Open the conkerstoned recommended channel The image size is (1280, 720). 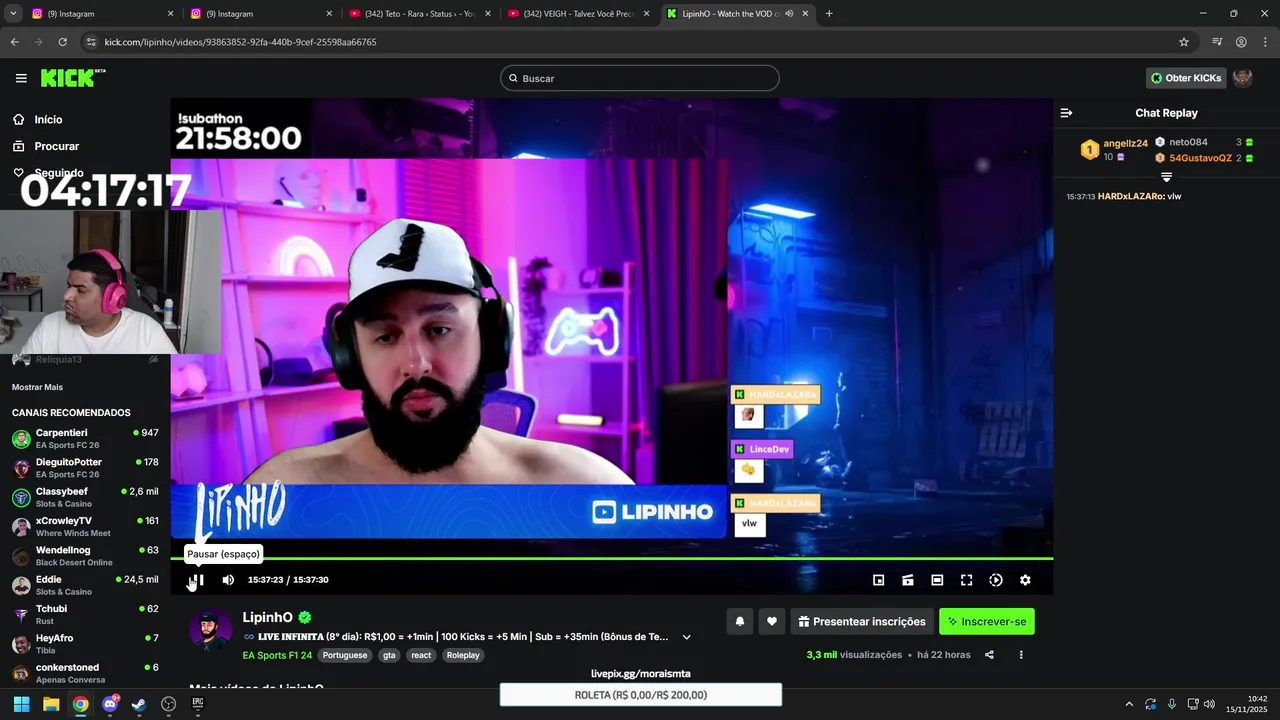point(85,673)
